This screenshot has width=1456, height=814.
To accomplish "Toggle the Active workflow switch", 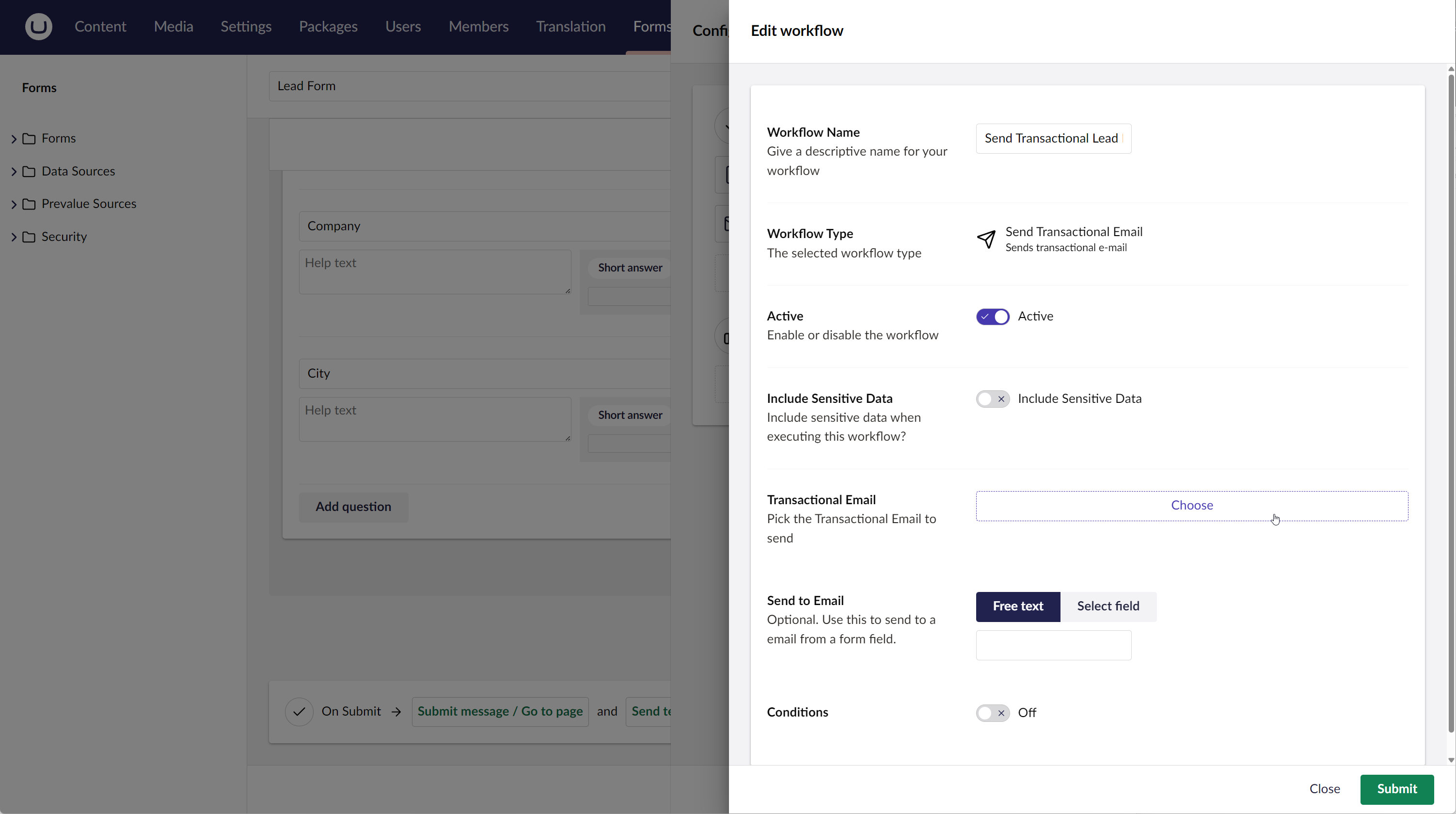I will click(x=993, y=317).
